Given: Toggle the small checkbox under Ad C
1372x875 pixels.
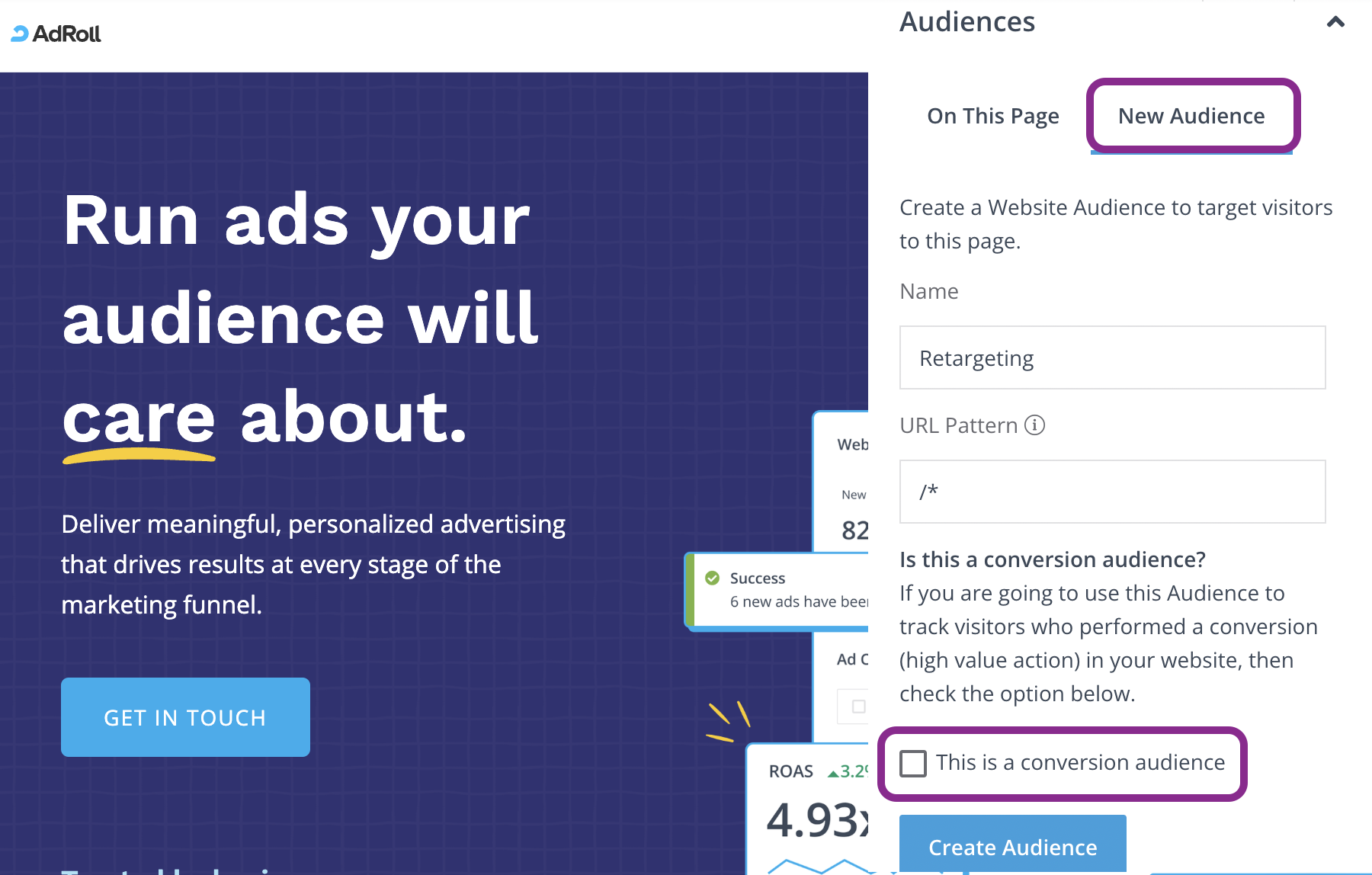Looking at the screenshot, I should coord(858,707).
